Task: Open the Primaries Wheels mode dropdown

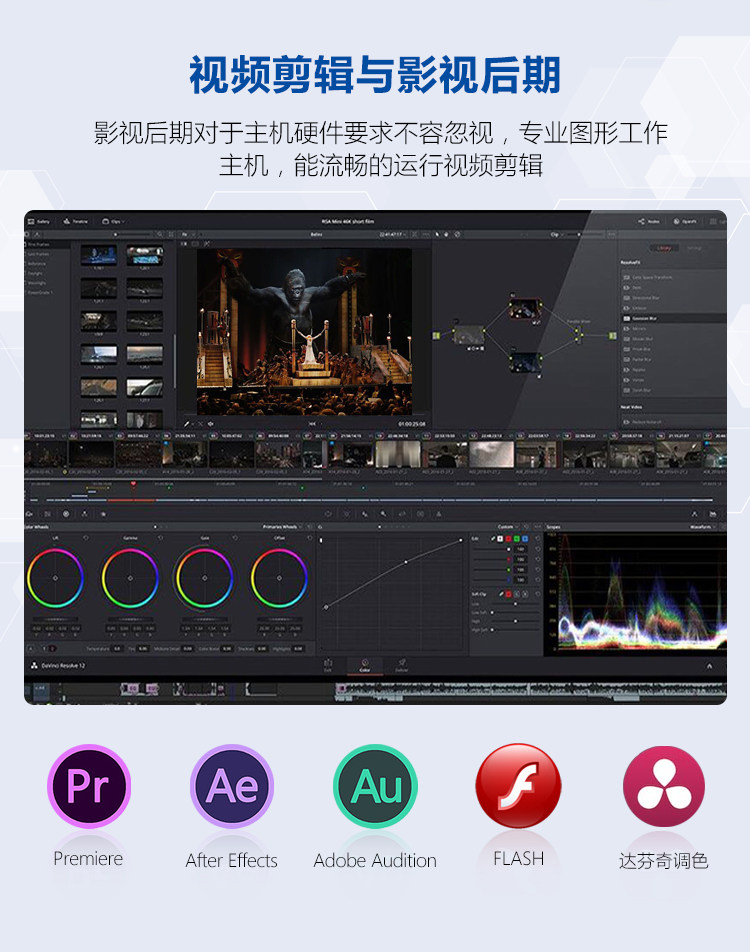Action: pyautogui.click(x=282, y=527)
